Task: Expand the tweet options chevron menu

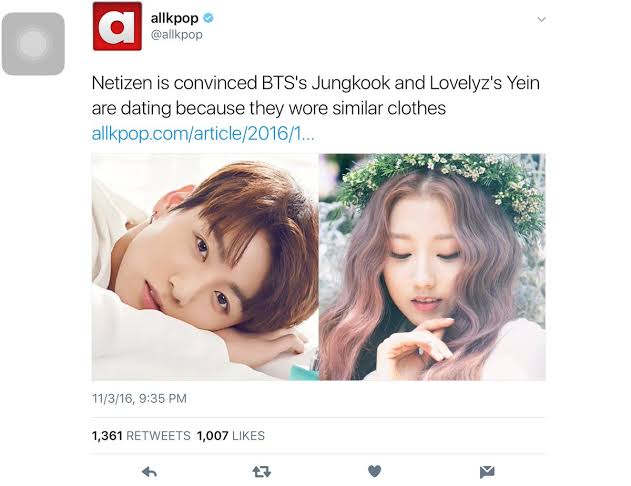Action: [541, 19]
